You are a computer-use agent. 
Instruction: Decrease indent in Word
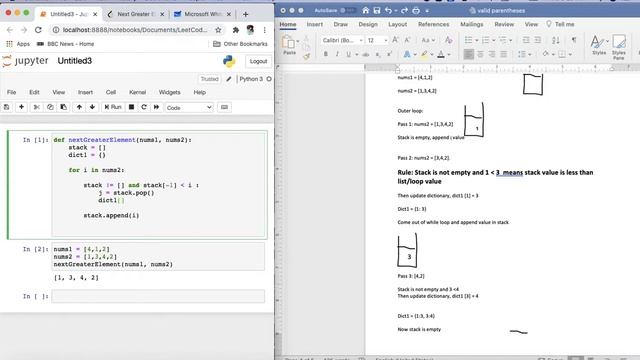click(526, 40)
